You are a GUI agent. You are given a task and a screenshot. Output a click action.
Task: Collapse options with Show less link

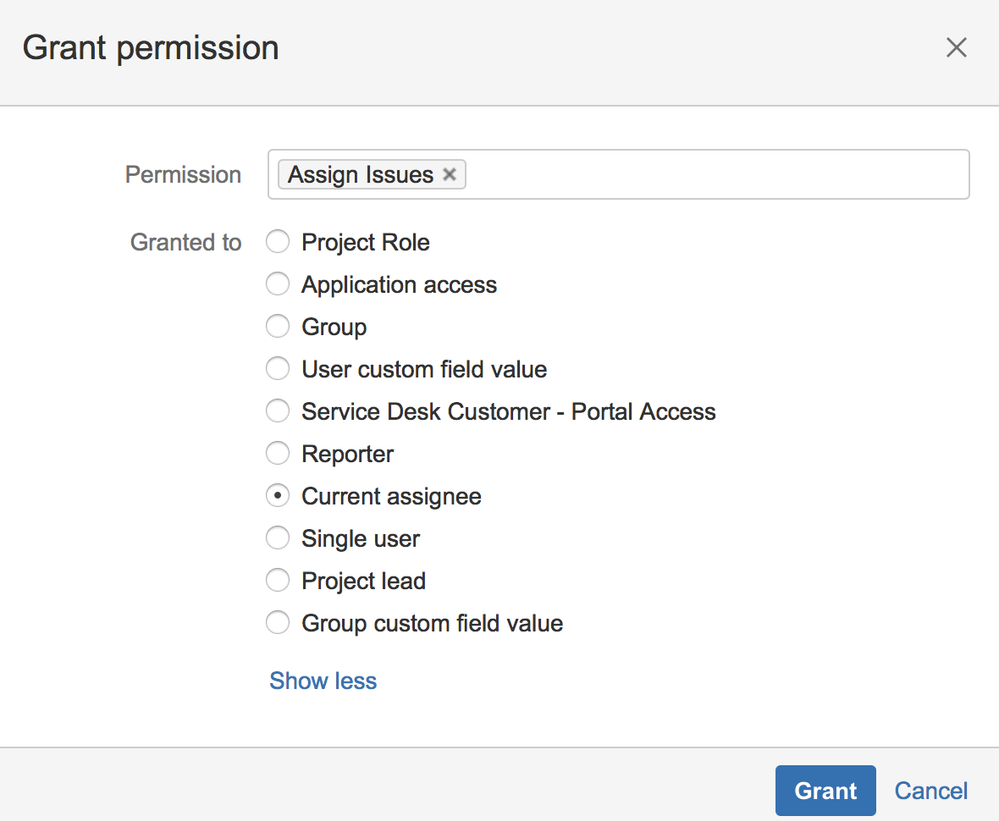click(323, 681)
